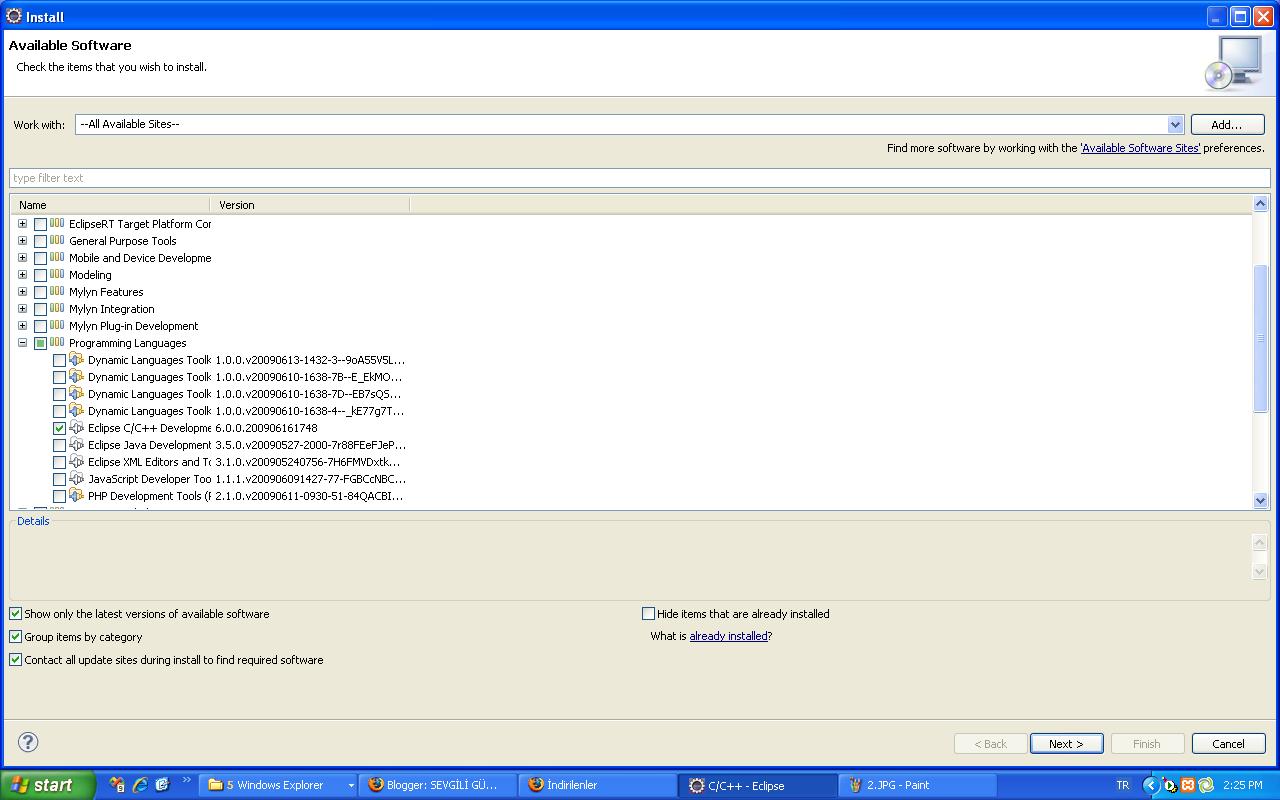Click the JavaScript Developer Tools feature icon
This screenshot has height=800, width=1280.
(76, 479)
